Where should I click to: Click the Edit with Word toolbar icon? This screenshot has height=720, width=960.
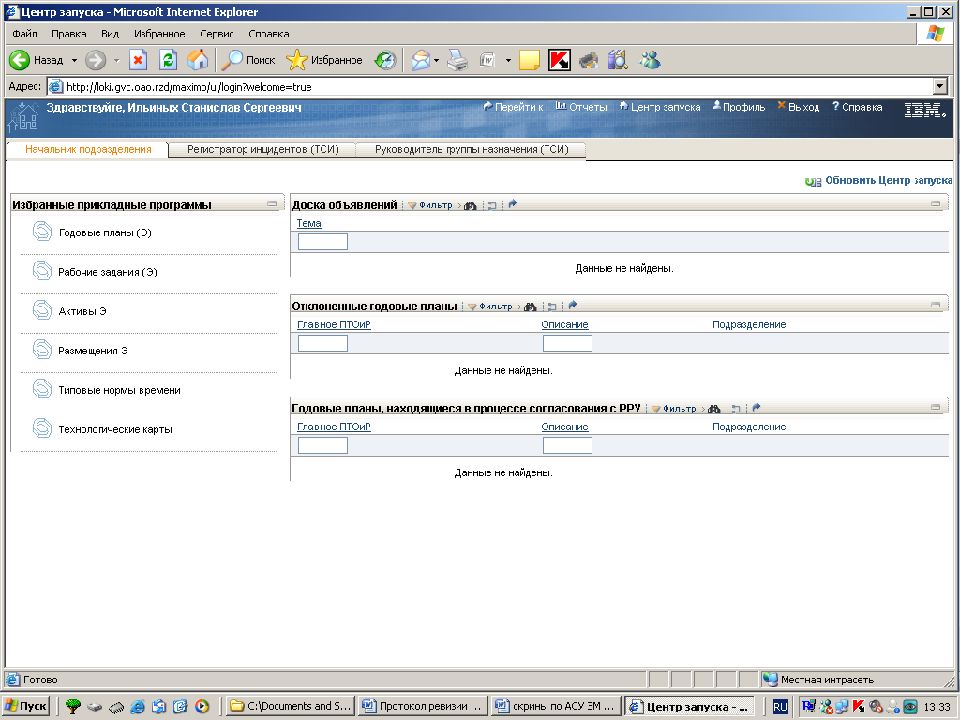487,60
